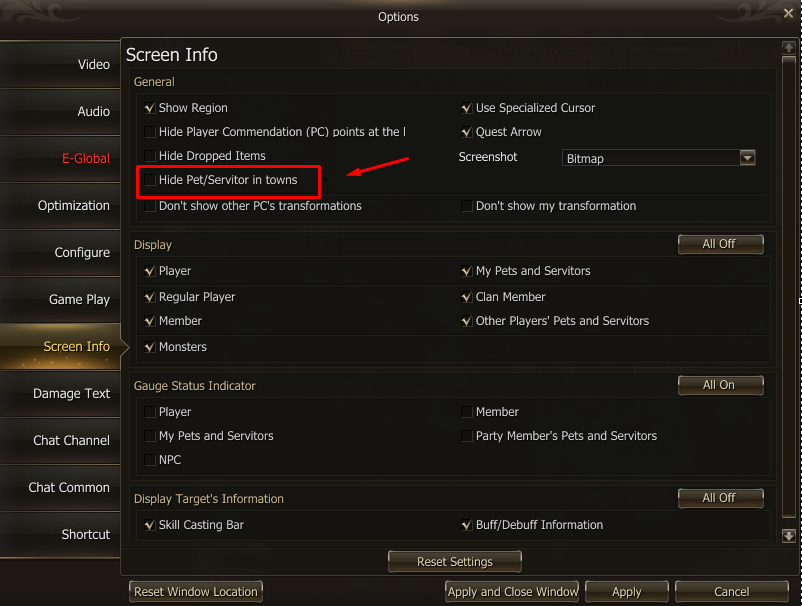Open the Screenshot format dropdown arrow
The width and height of the screenshot is (802, 606).
tap(747, 158)
